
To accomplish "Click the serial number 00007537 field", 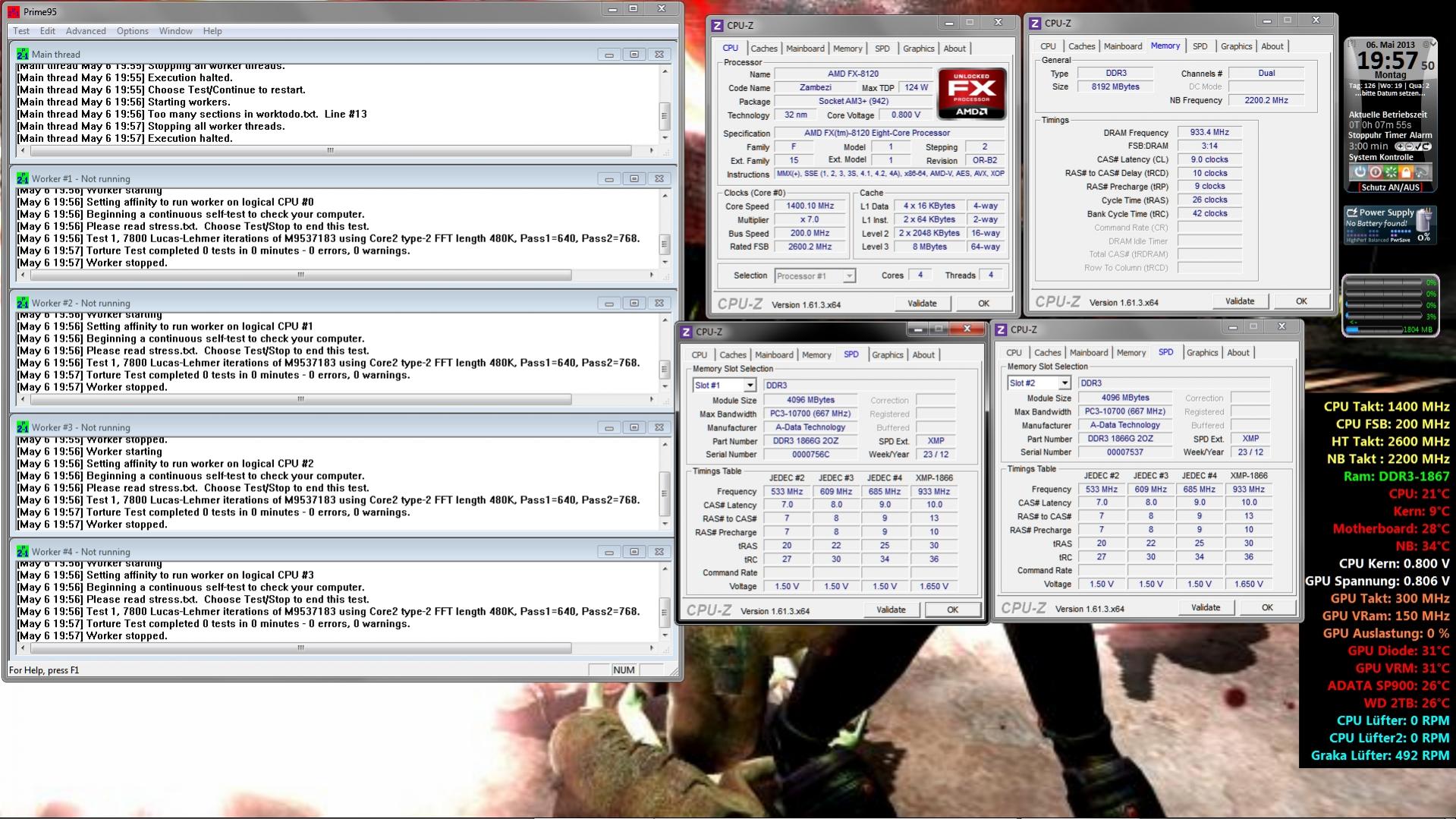I will point(1125,452).
